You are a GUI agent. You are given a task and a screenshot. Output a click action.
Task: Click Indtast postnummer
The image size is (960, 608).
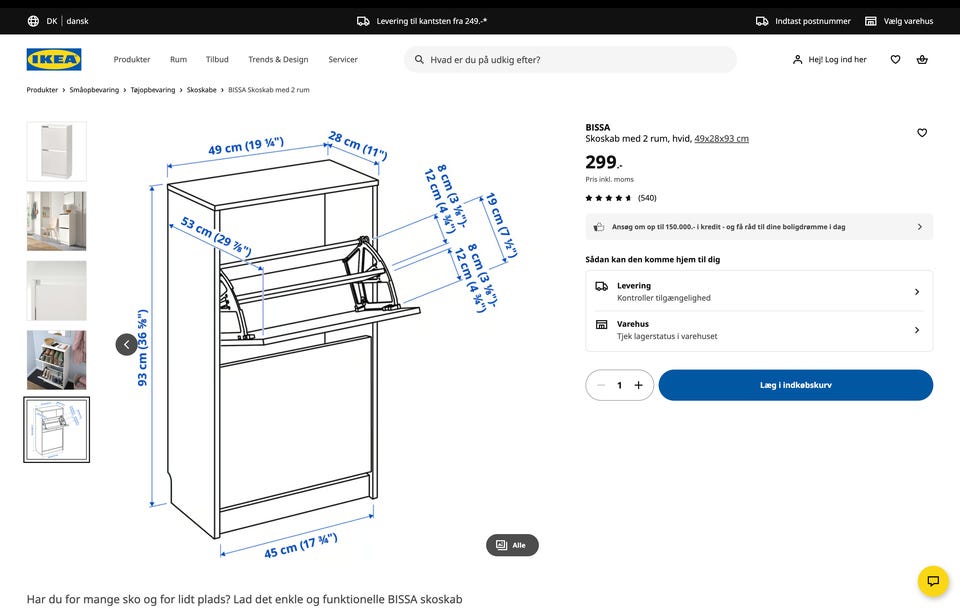(812, 21)
